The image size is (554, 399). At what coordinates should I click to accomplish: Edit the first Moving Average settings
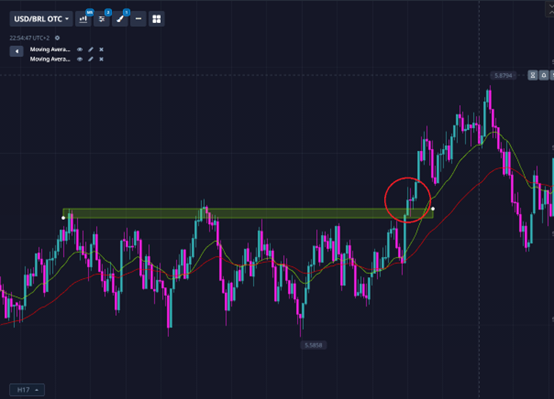[91, 49]
